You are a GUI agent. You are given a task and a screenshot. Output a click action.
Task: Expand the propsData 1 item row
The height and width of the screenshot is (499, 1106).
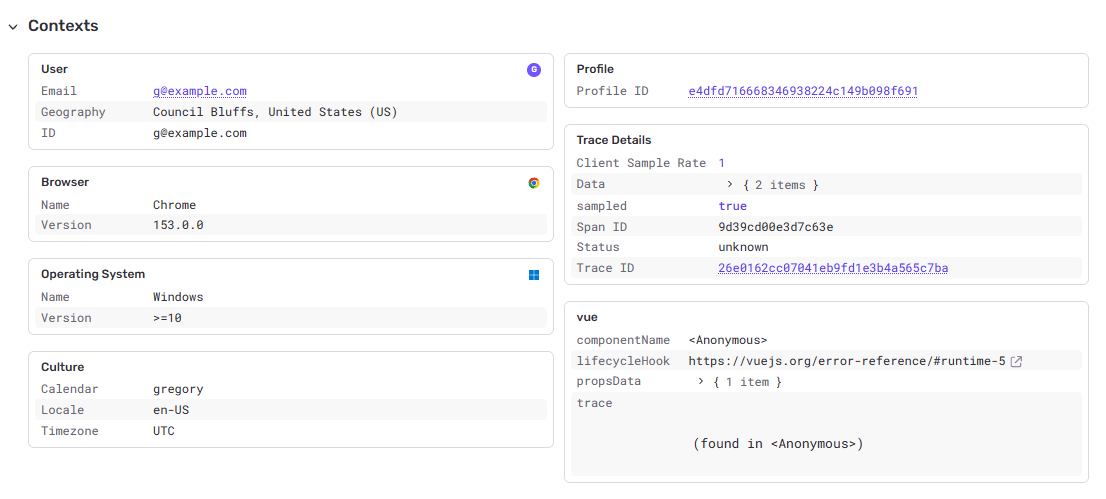pyautogui.click(x=701, y=381)
